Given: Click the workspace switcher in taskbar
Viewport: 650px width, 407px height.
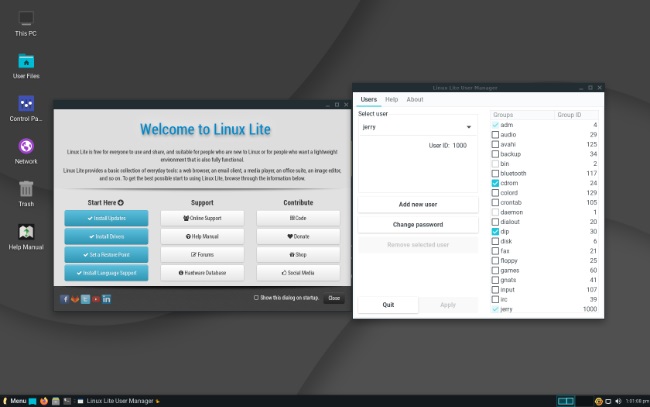Looking at the screenshot, I should tap(565, 401).
